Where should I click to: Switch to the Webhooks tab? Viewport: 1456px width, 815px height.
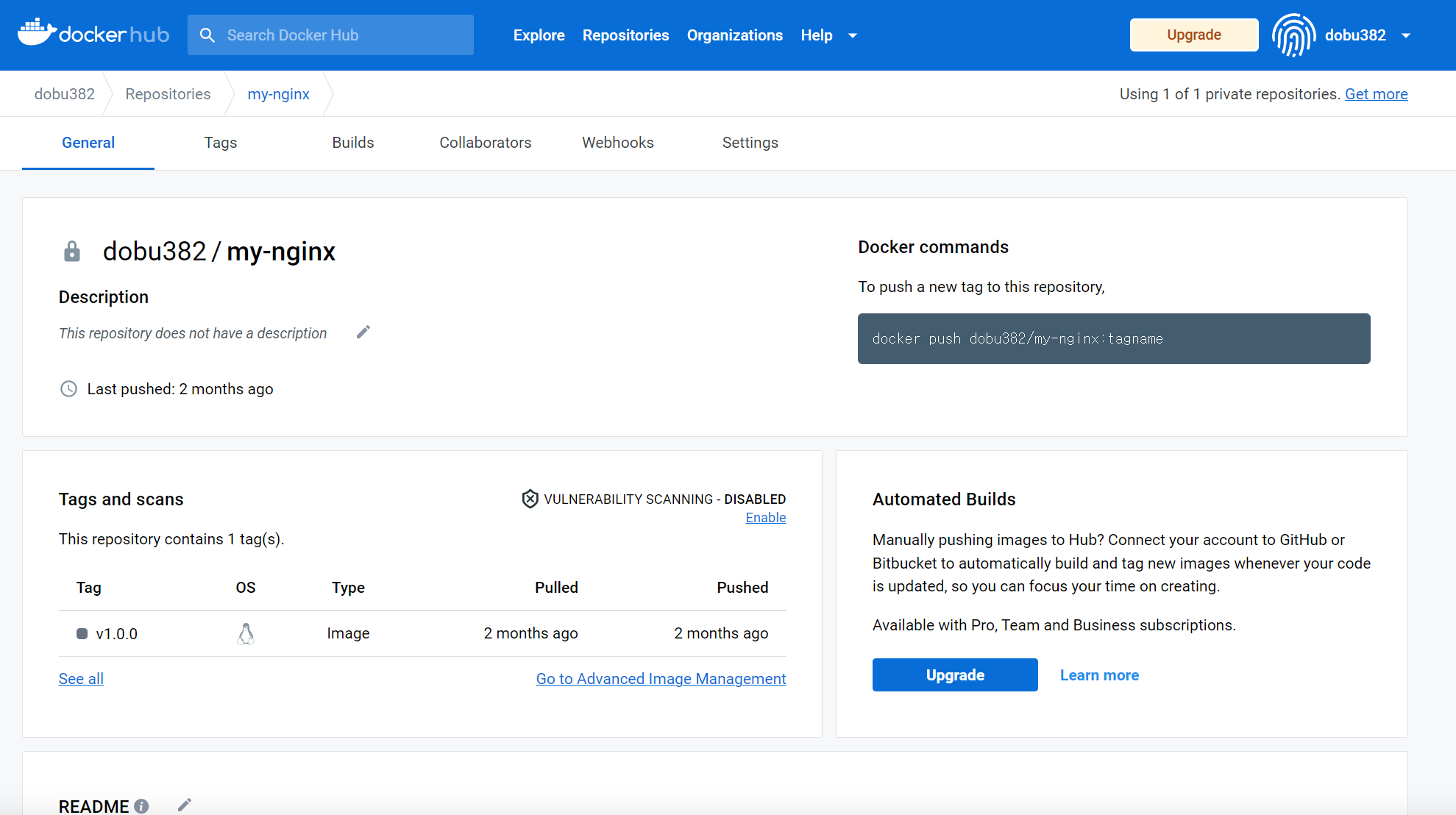(618, 143)
